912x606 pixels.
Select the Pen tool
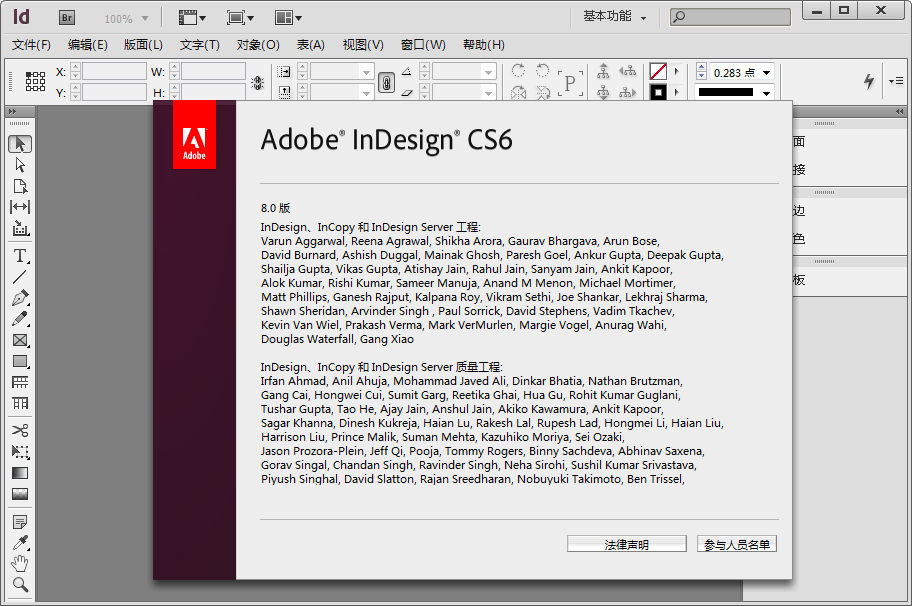pyautogui.click(x=20, y=298)
